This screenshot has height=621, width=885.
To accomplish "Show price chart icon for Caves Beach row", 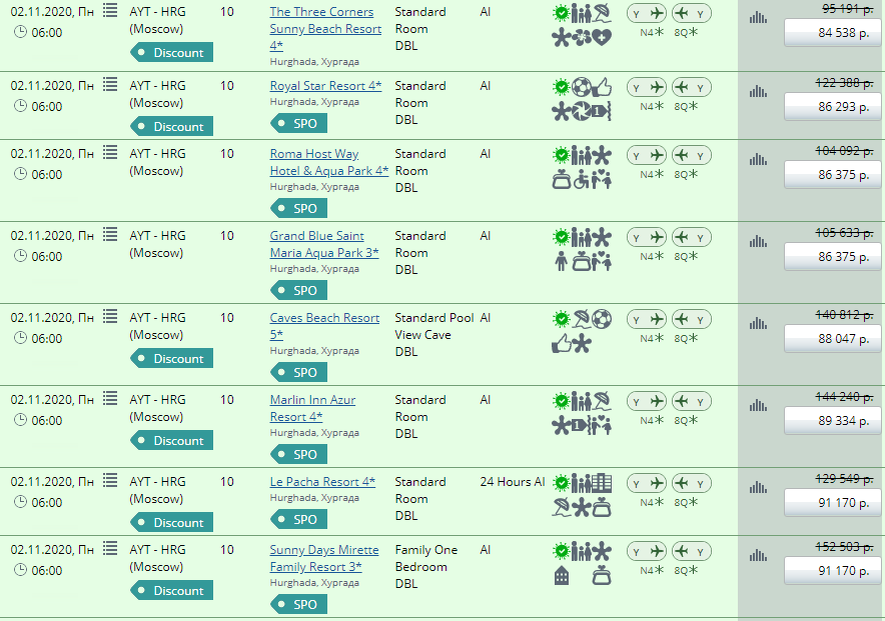I will tap(758, 323).
